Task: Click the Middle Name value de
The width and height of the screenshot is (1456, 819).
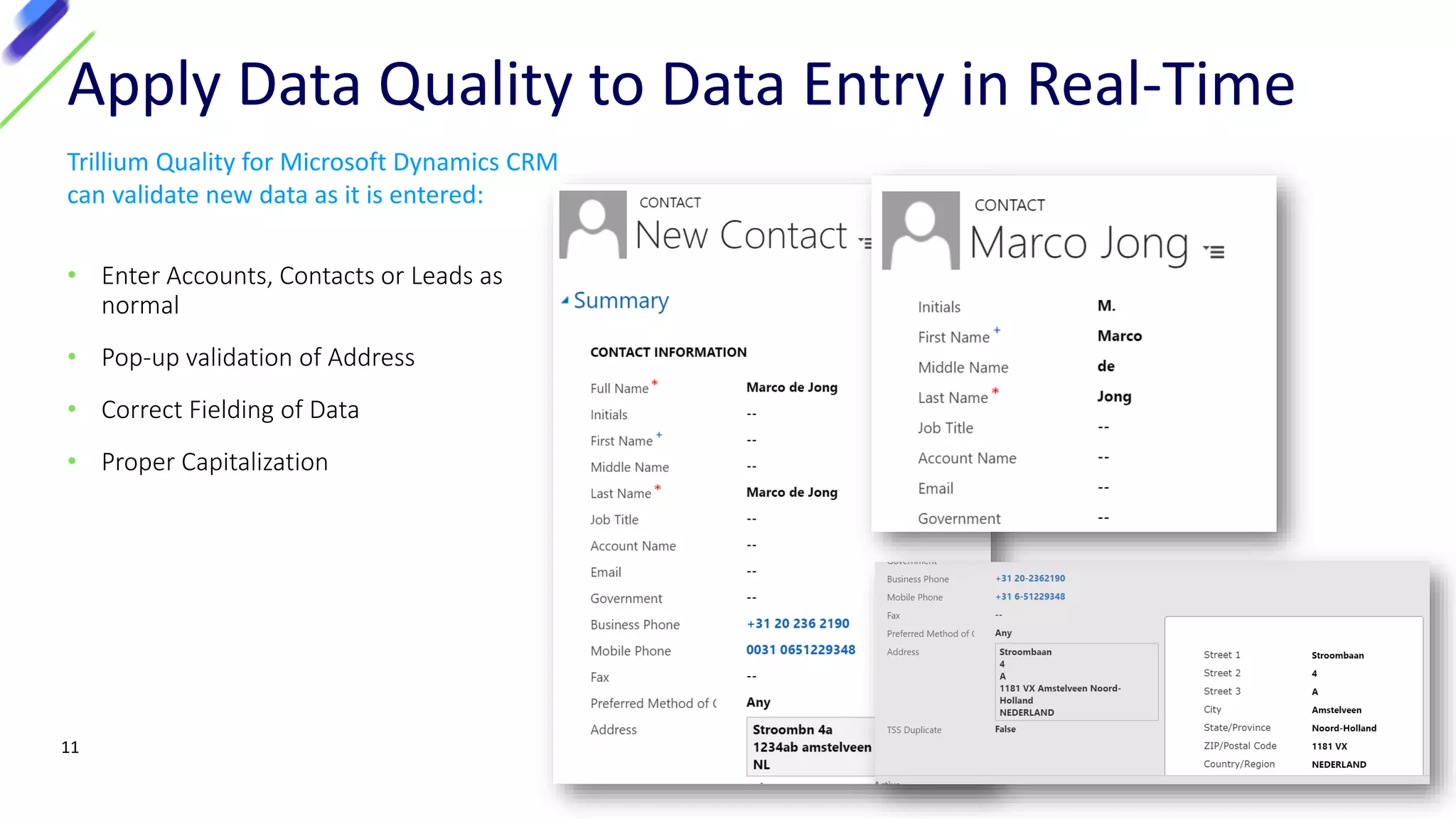Action: point(1106,366)
